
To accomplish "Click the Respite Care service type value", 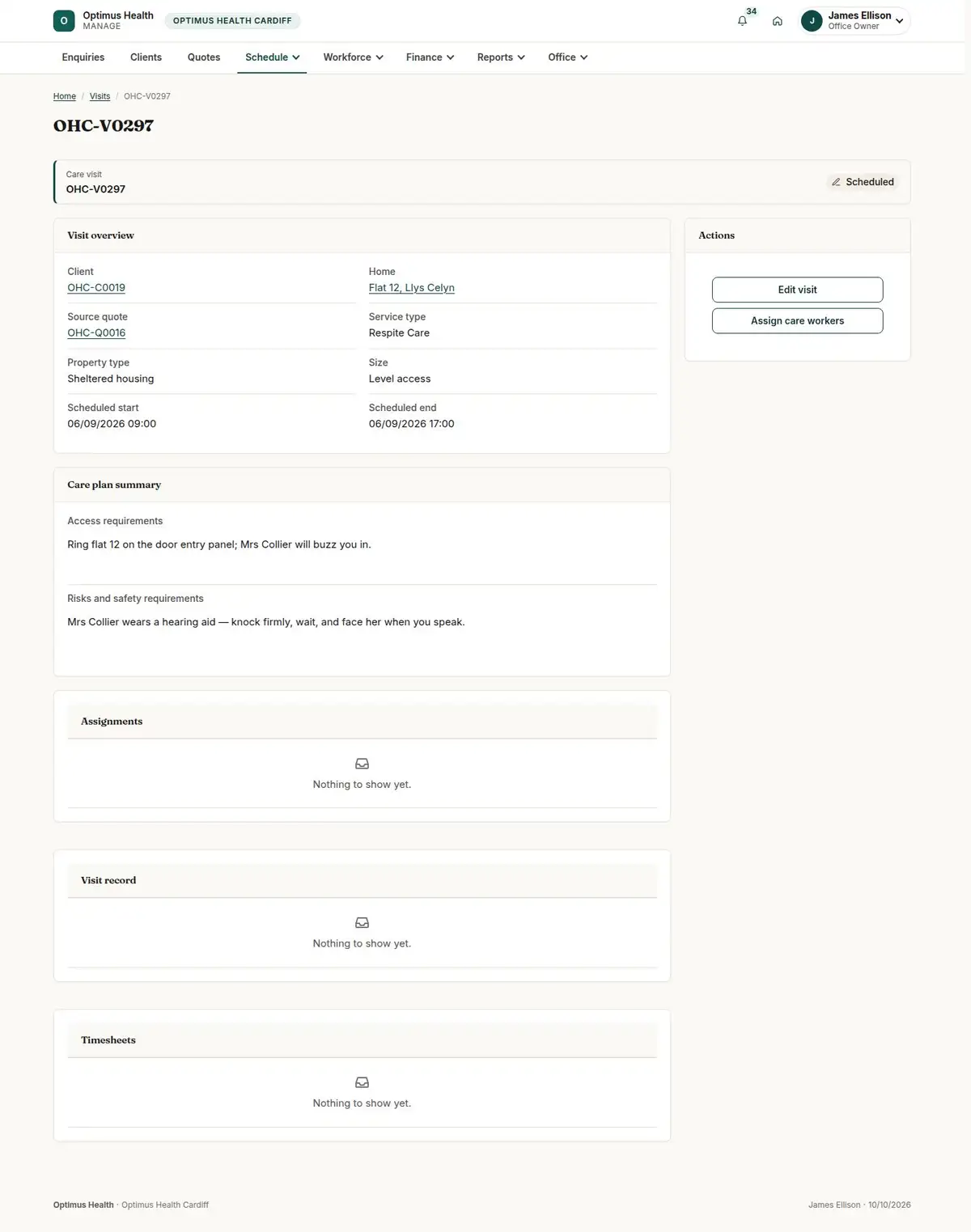I will [x=399, y=333].
